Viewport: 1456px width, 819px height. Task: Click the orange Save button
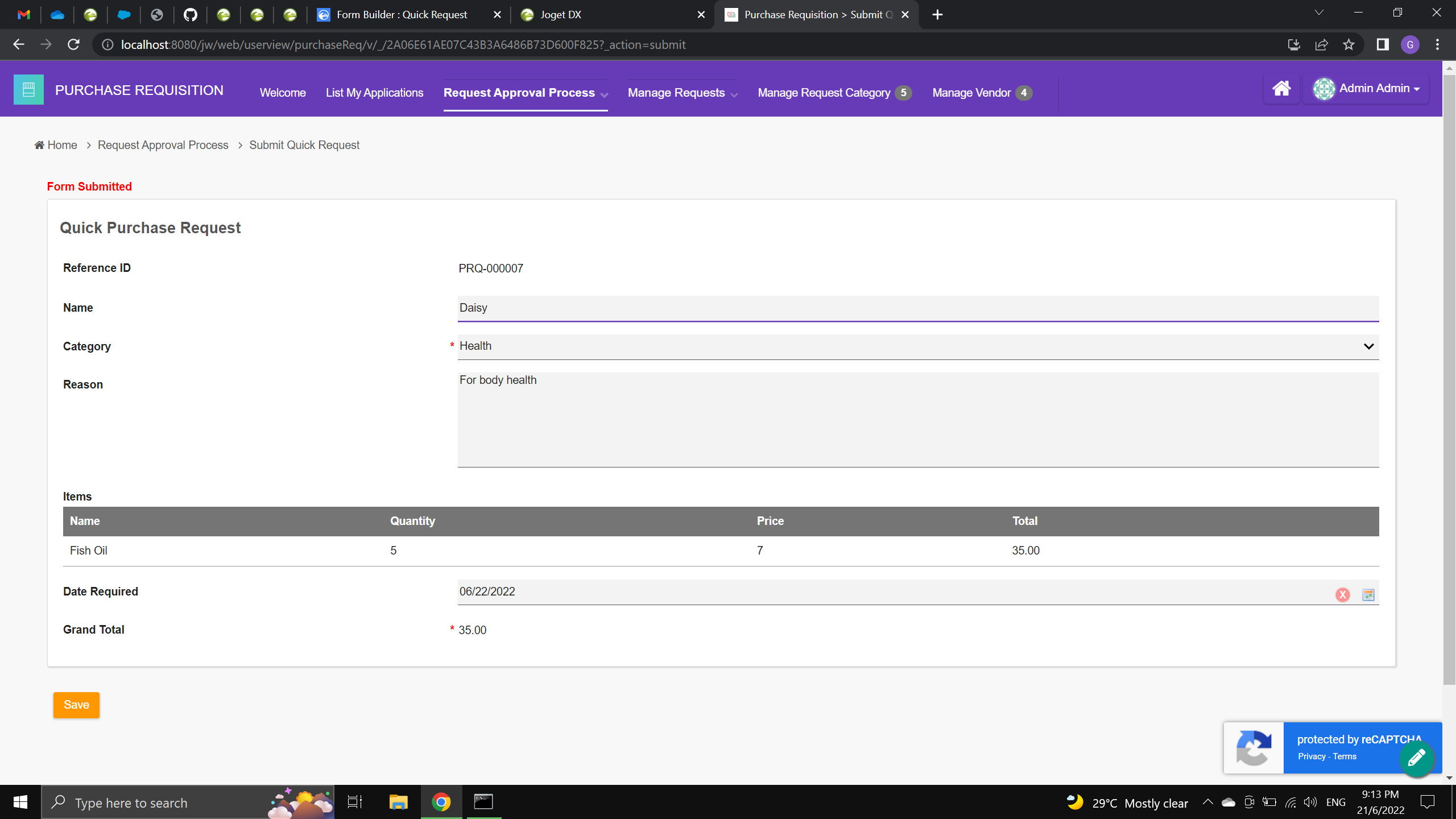76,705
